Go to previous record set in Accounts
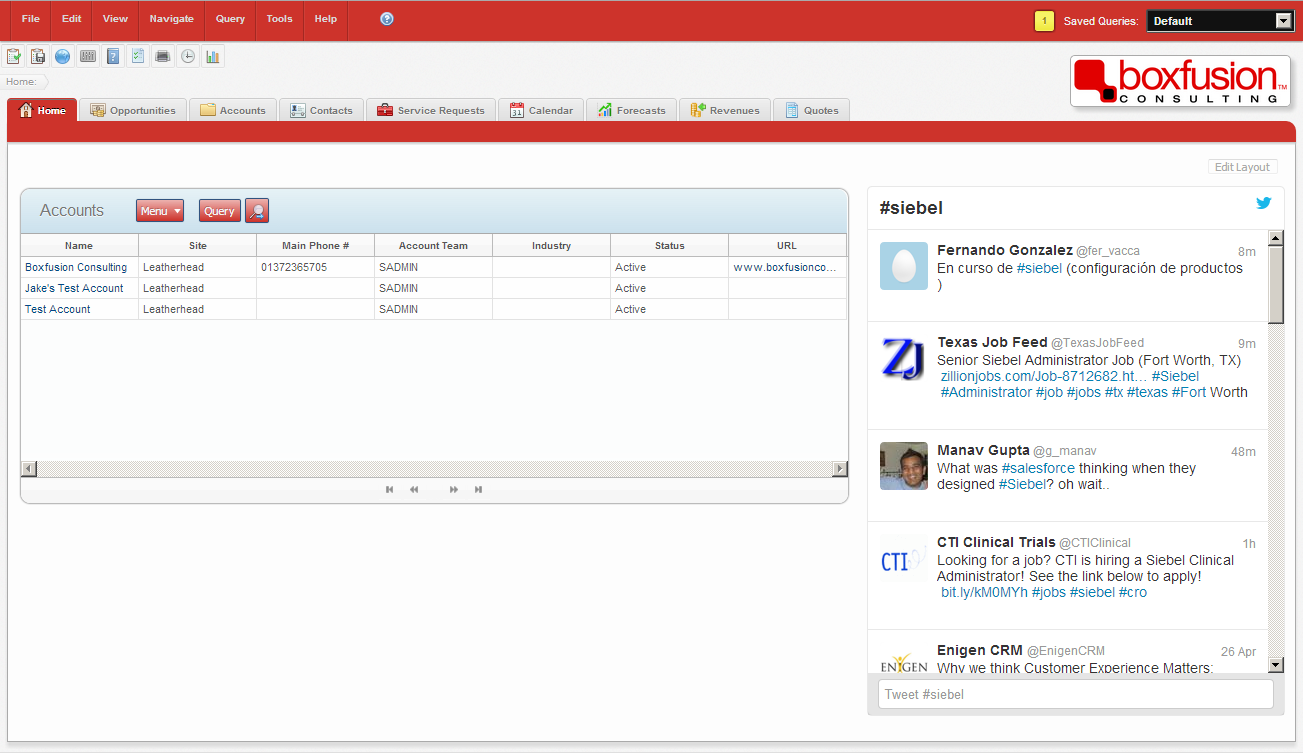The width and height of the screenshot is (1303, 753). 414,490
